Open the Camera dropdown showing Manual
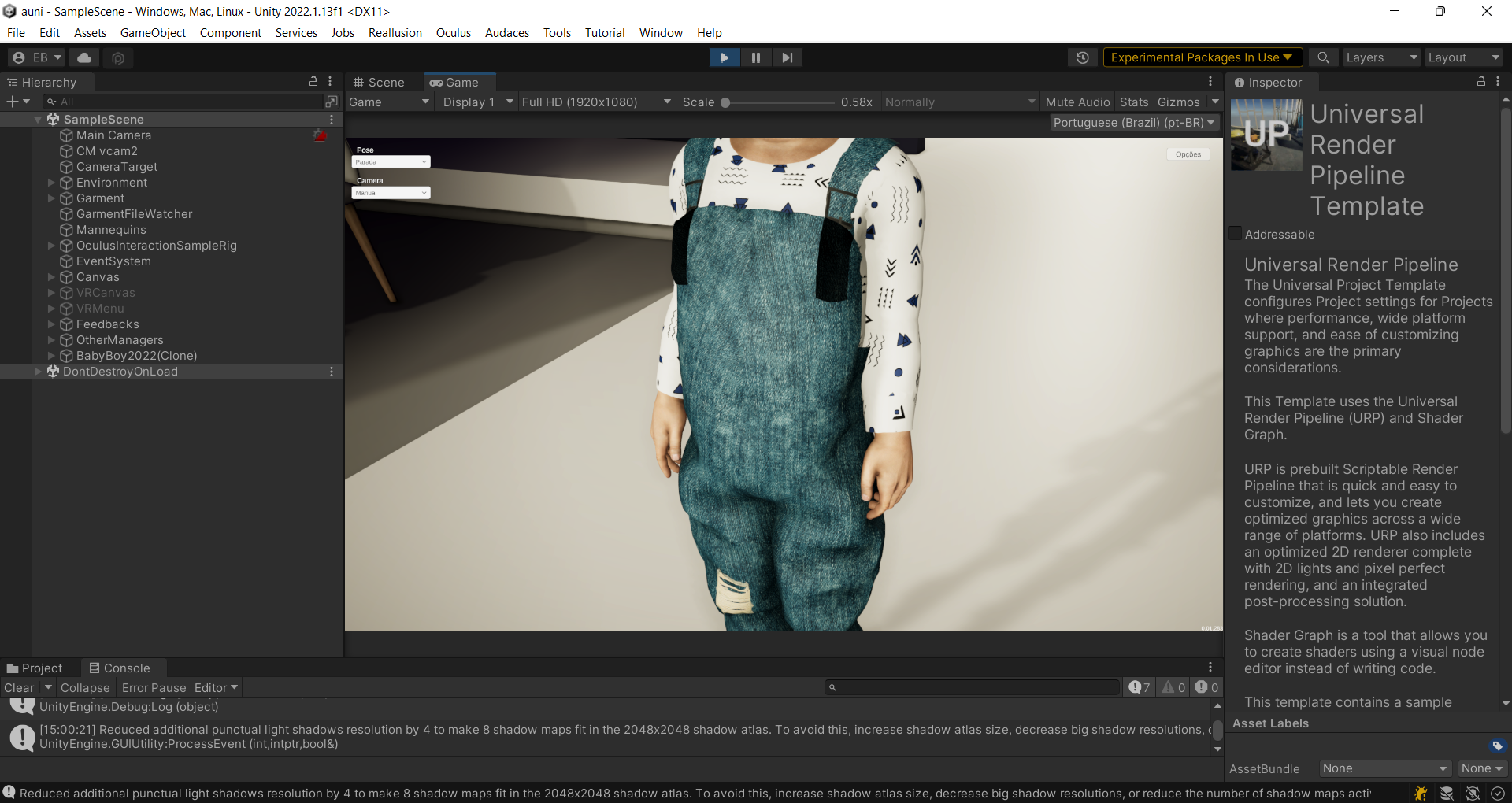This screenshot has height=803, width=1512. tap(391, 193)
